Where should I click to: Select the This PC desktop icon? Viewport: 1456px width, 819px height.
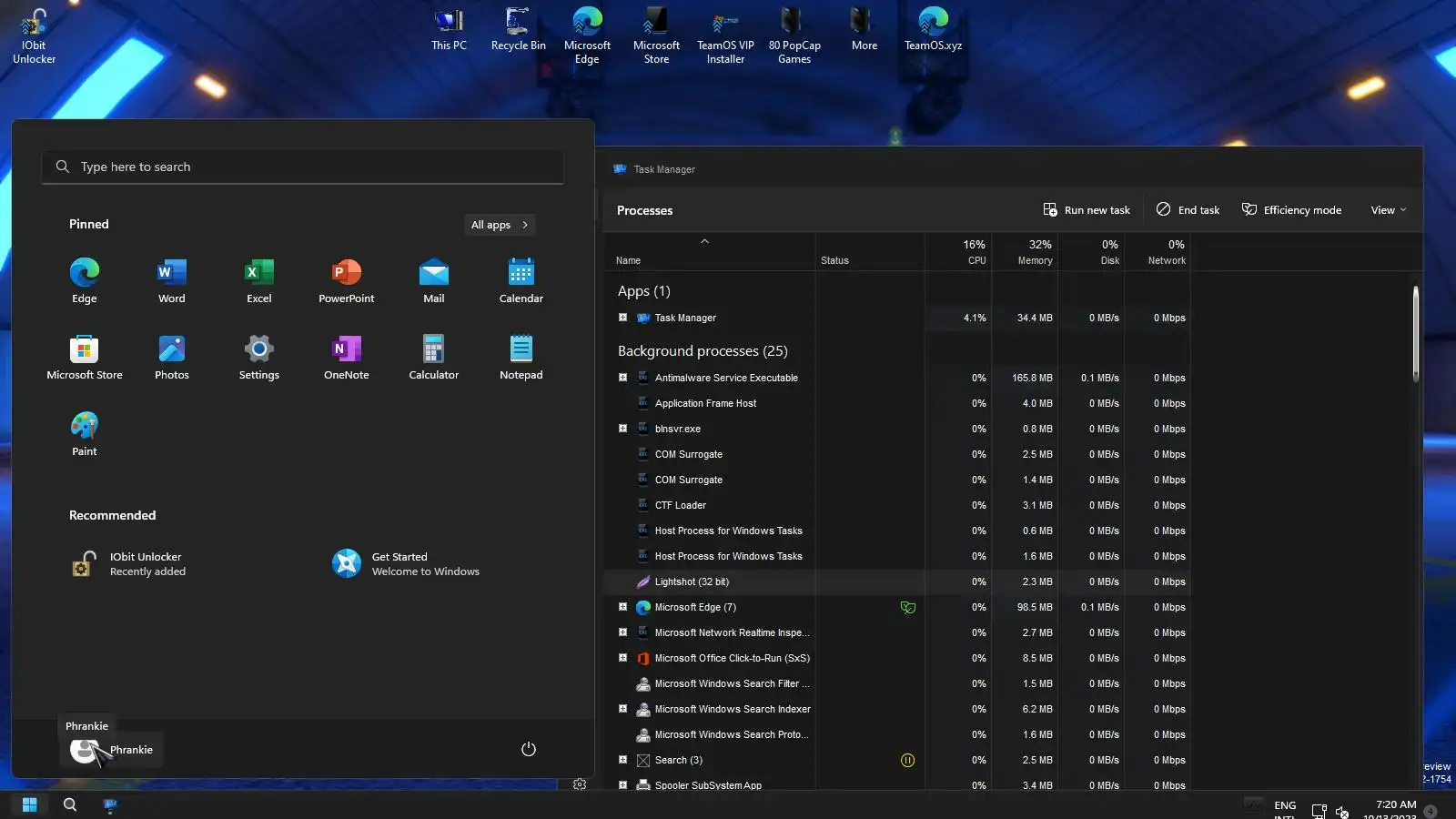(x=450, y=30)
